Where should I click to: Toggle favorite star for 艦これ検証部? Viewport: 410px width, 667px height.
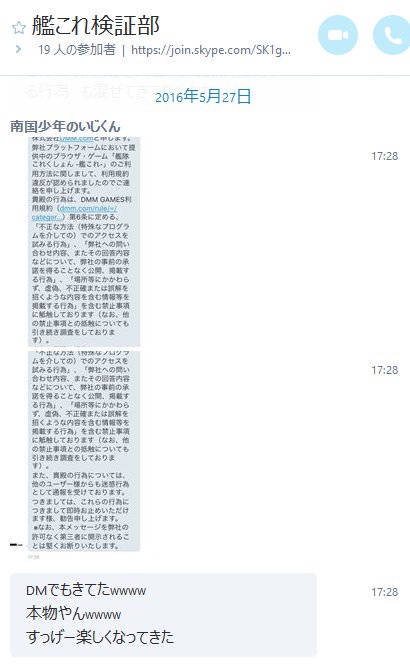click(19, 28)
